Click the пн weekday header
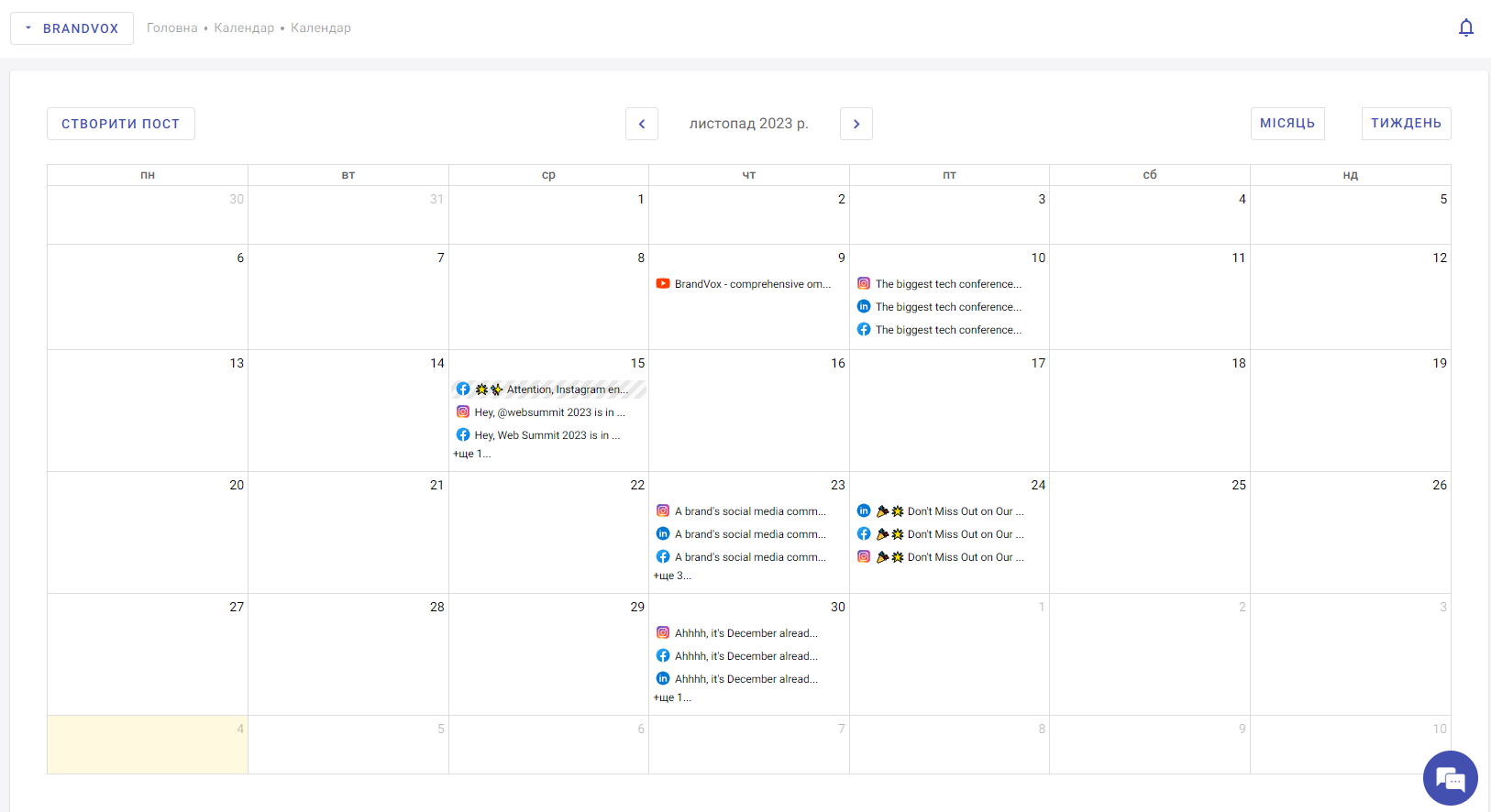The width and height of the screenshot is (1491, 812). (148, 175)
